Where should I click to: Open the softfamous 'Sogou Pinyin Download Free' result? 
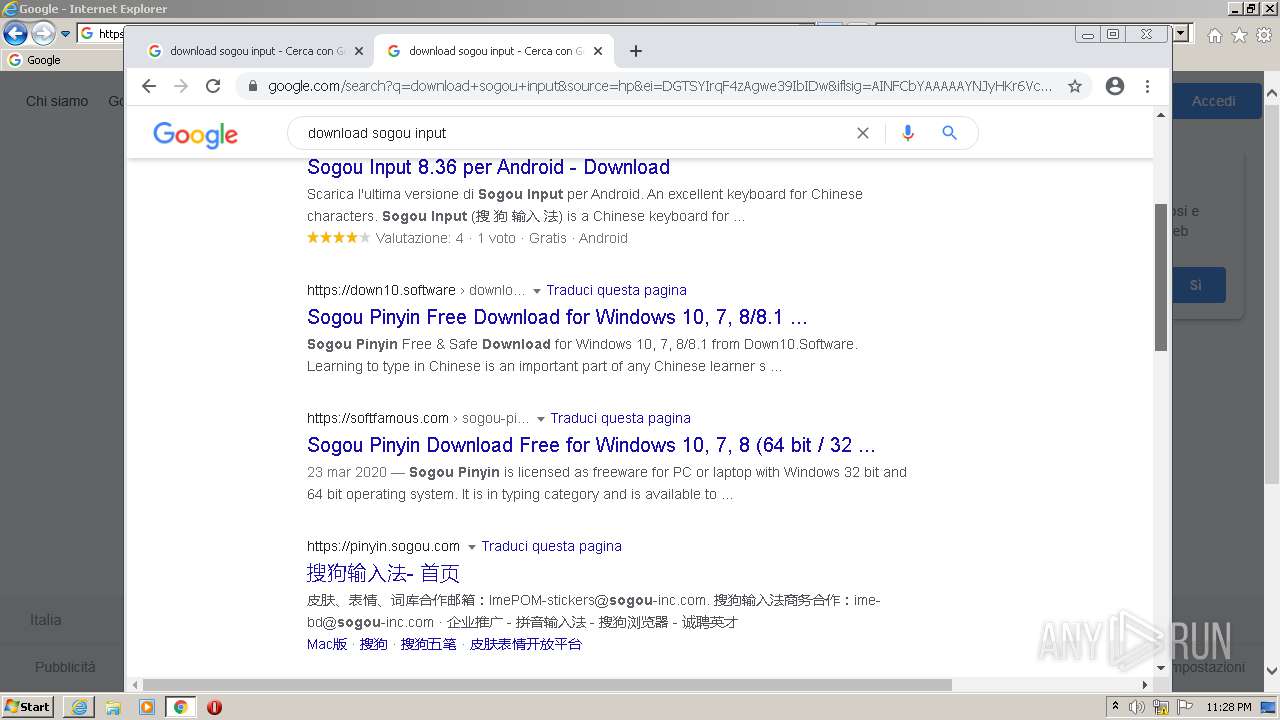point(591,445)
